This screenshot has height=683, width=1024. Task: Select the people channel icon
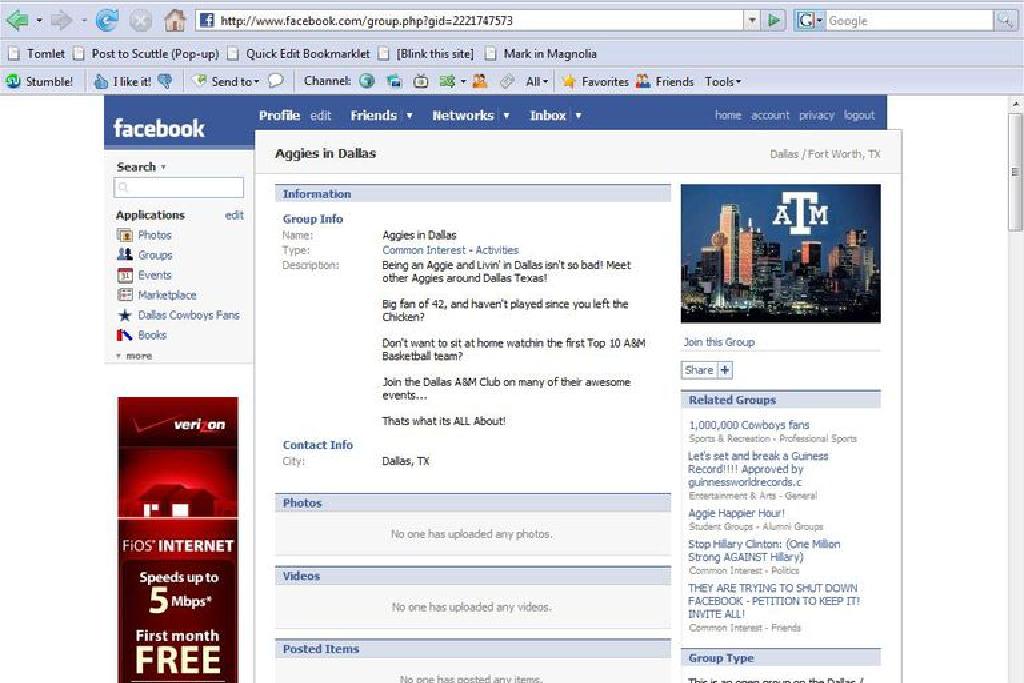point(480,81)
